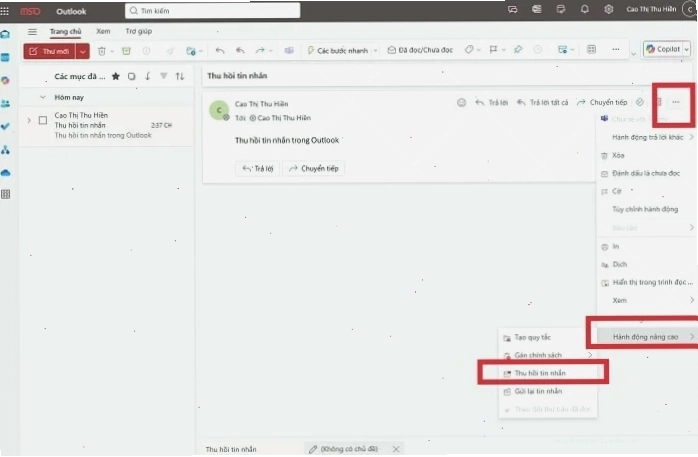Click the Reply all icon in toolbar

pyautogui.click(x=240, y=51)
